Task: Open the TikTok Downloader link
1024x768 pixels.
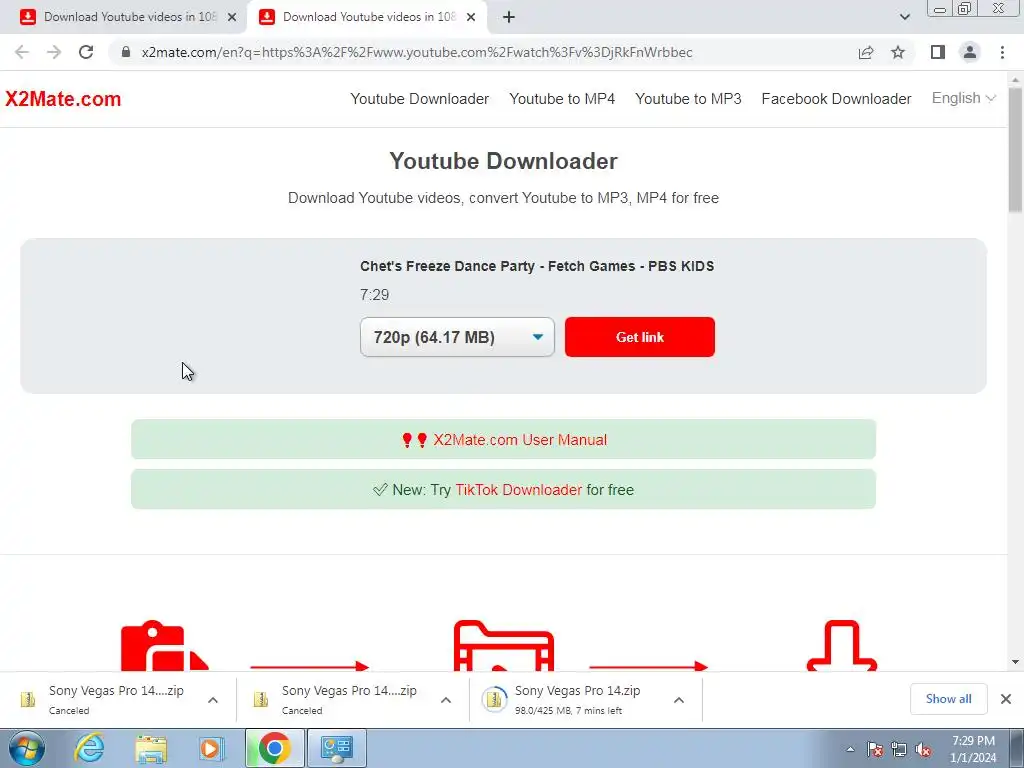Action: [x=519, y=490]
